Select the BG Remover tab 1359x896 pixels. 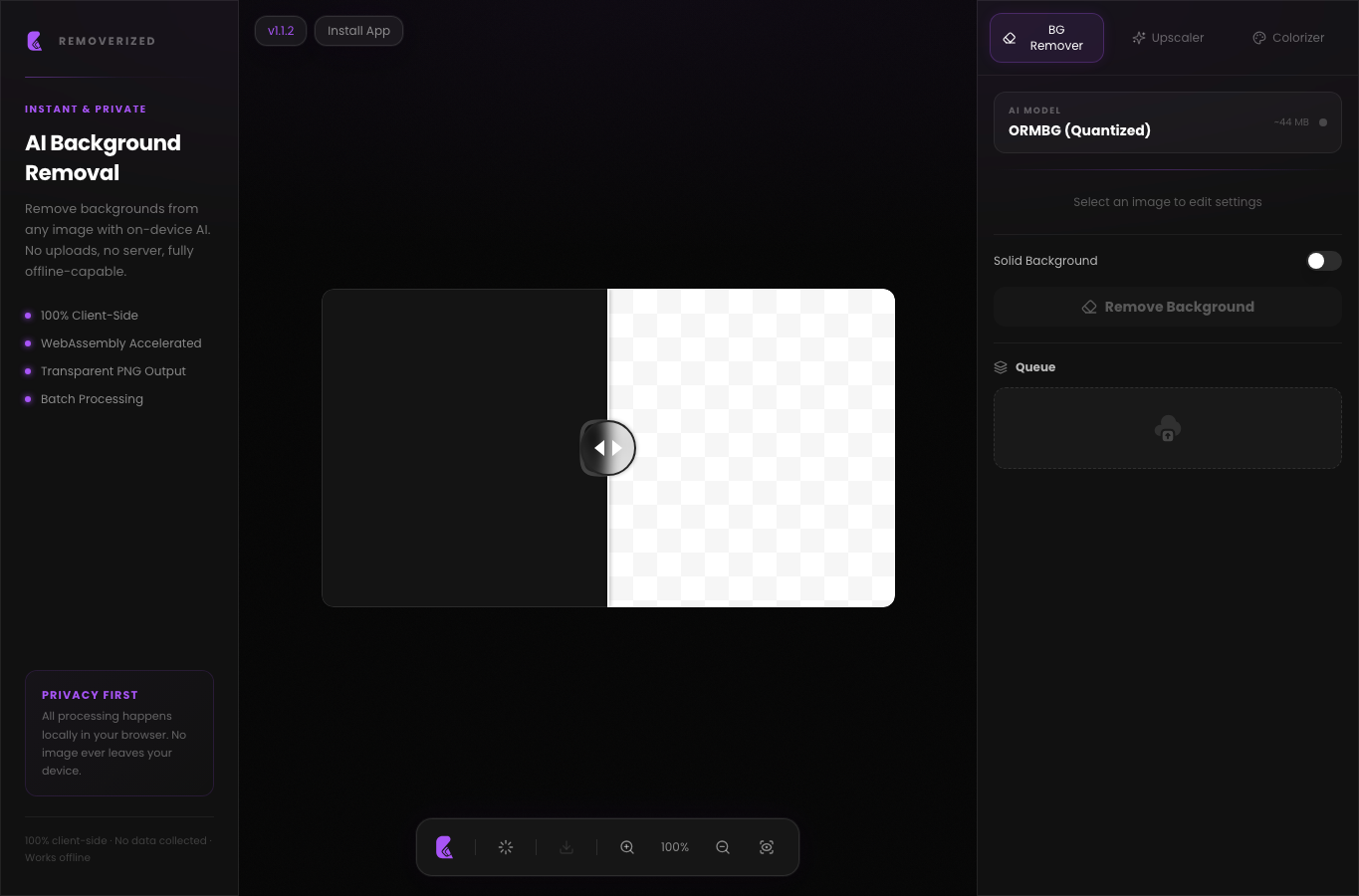click(x=1046, y=38)
